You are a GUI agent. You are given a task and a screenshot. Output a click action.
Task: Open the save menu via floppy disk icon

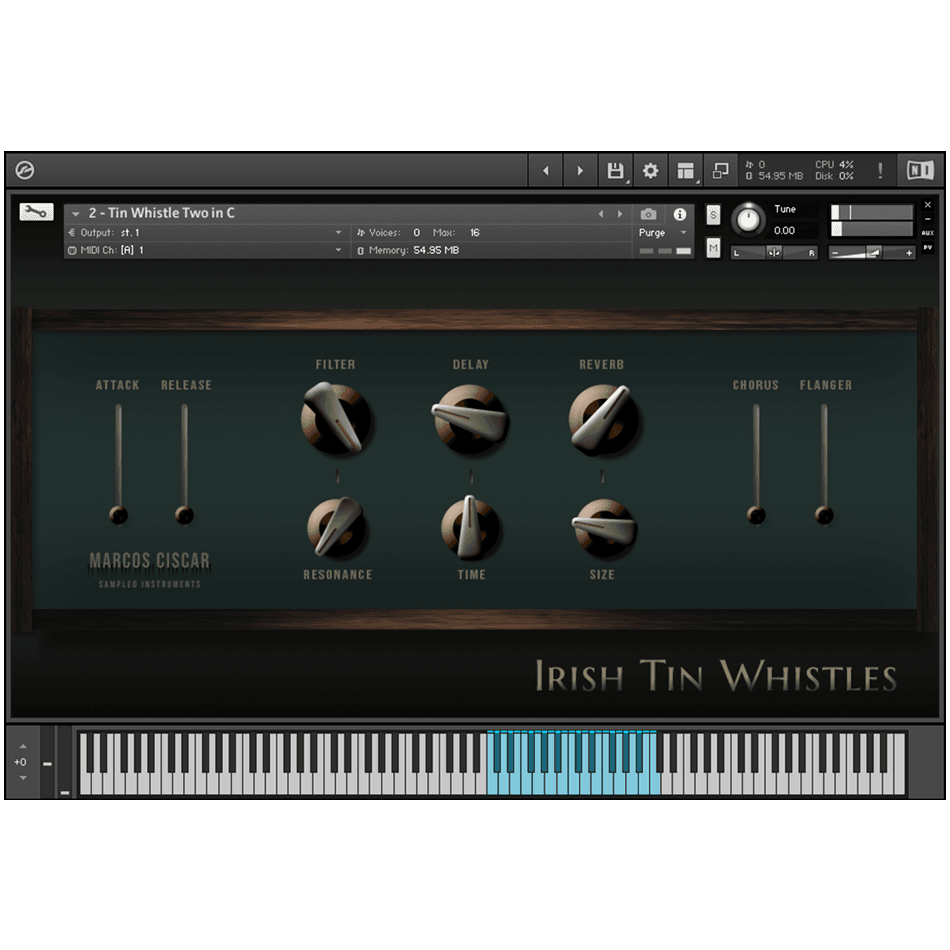615,171
